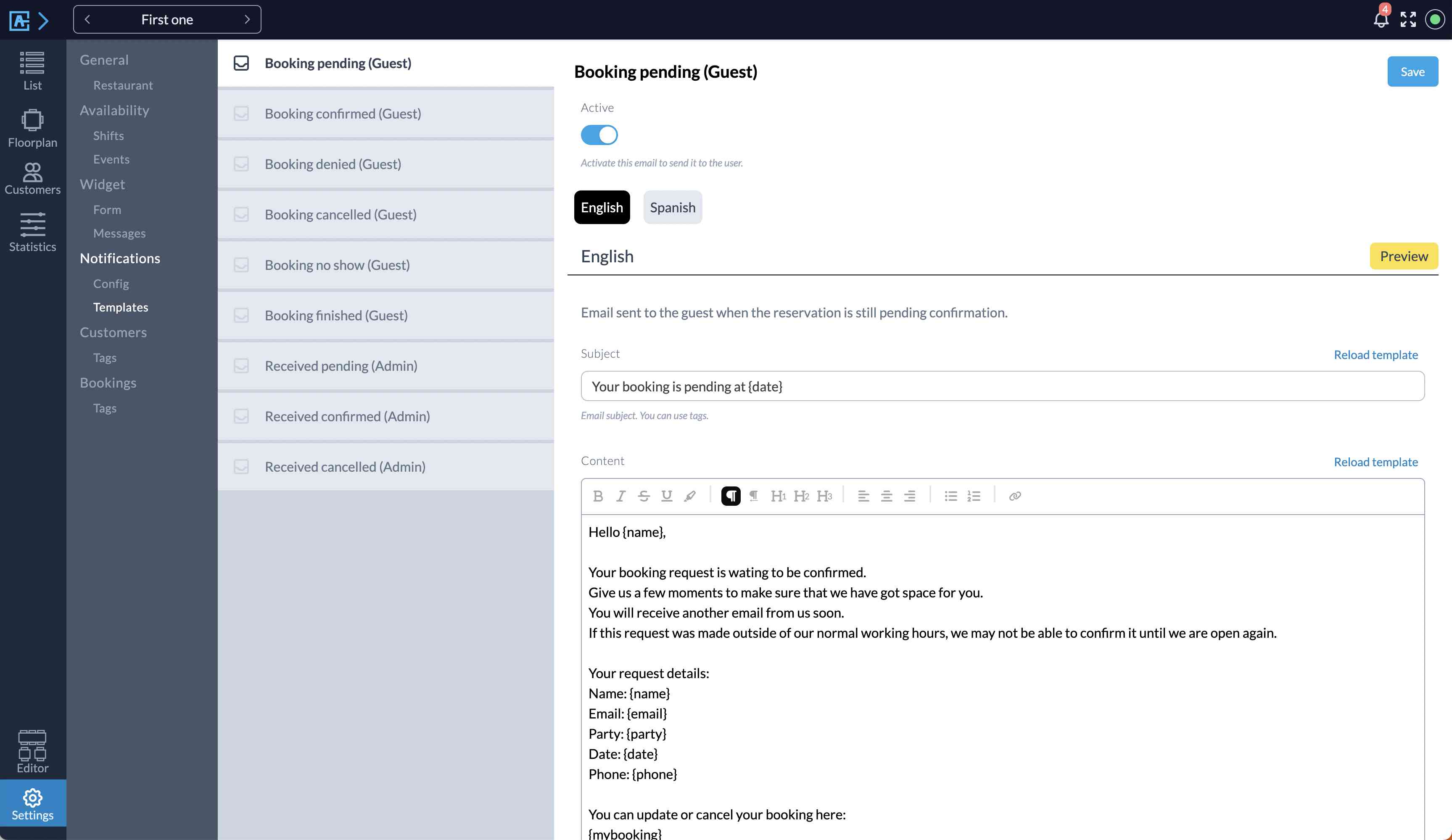Open Events settings
1452x840 pixels.
tap(111, 159)
